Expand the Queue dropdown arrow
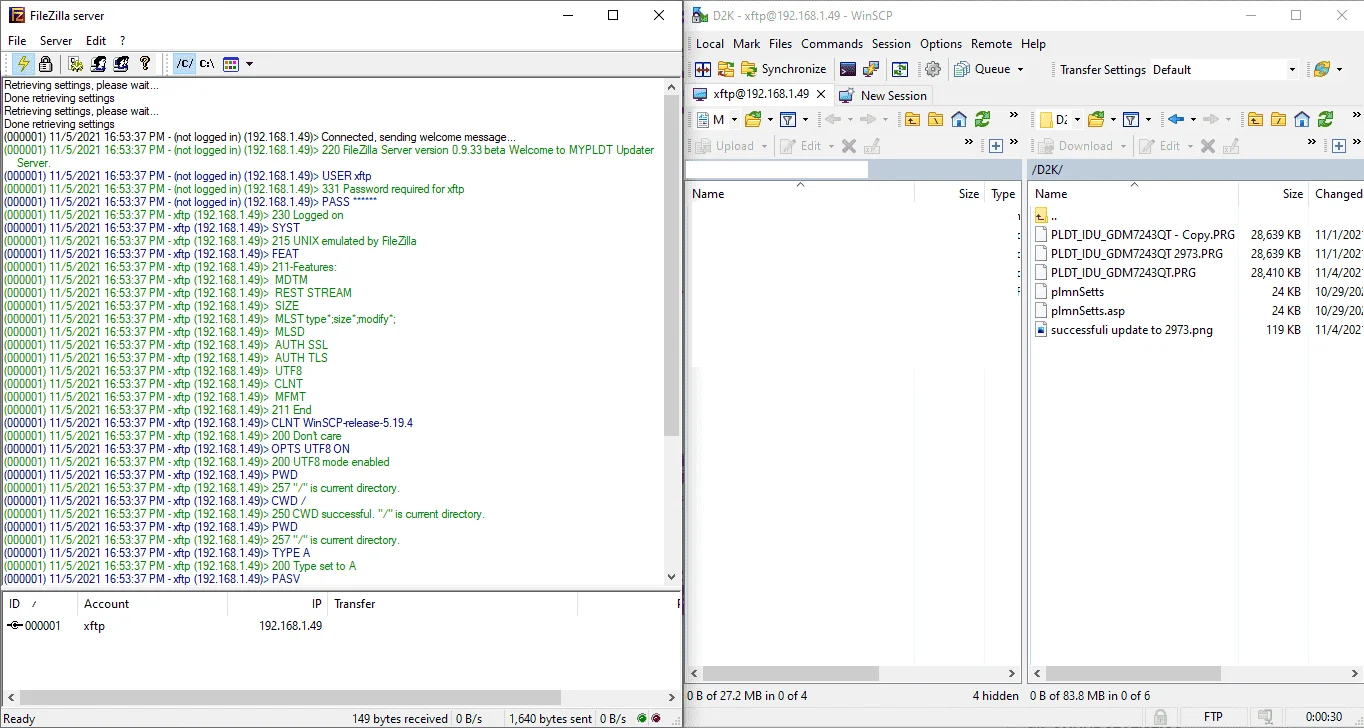This screenshot has height=728, width=1364. tap(1020, 69)
